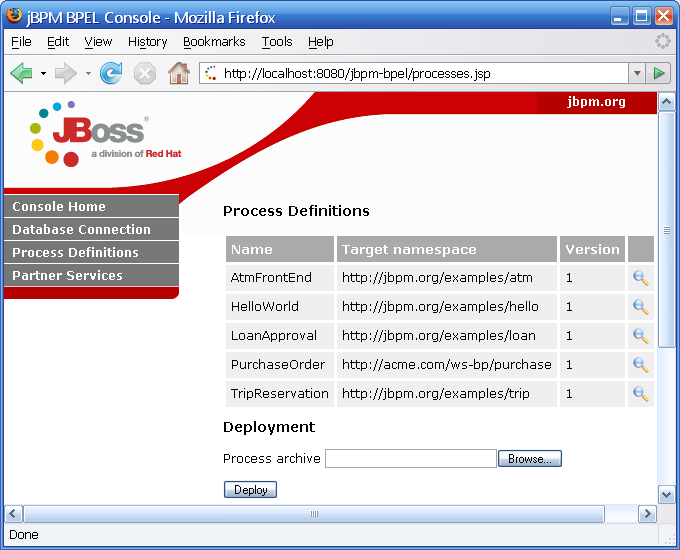
Task: Open Partner Services in the sidebar
Action: coord(91,275)
